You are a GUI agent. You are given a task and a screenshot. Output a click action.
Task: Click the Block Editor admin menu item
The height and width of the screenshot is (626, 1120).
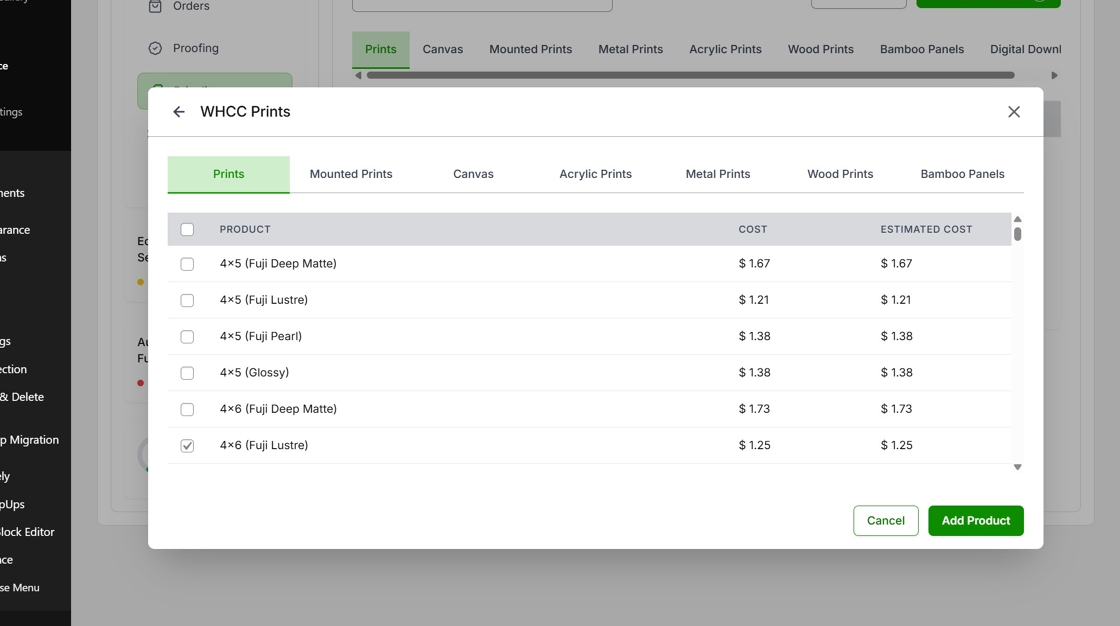[x=27, y=532]
